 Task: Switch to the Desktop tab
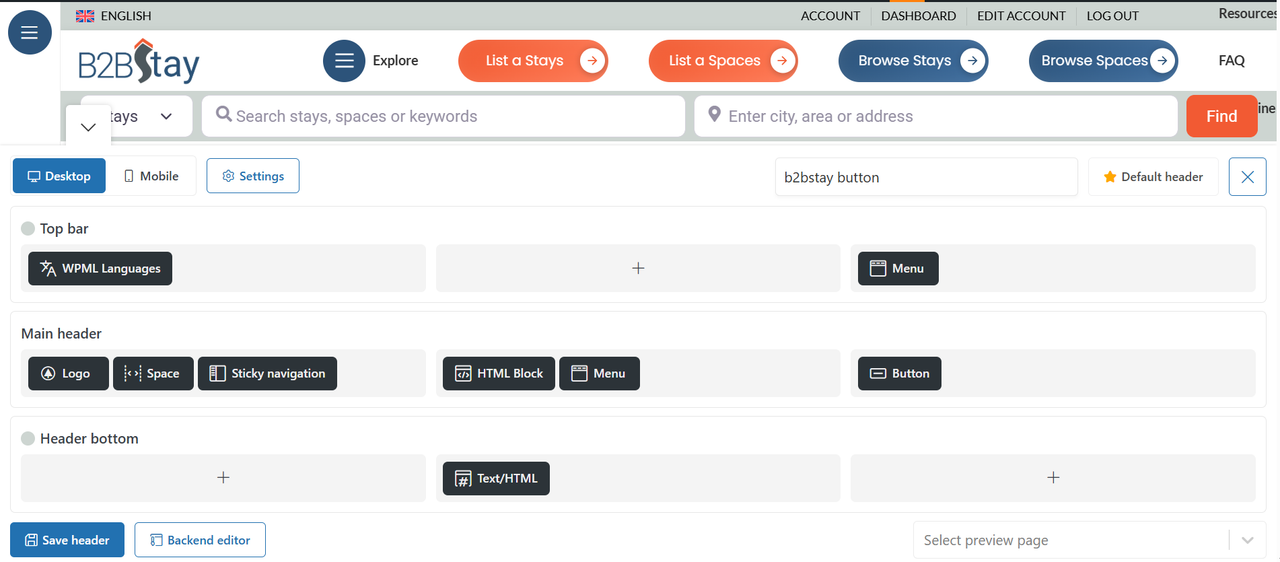[x=59, y=176]
